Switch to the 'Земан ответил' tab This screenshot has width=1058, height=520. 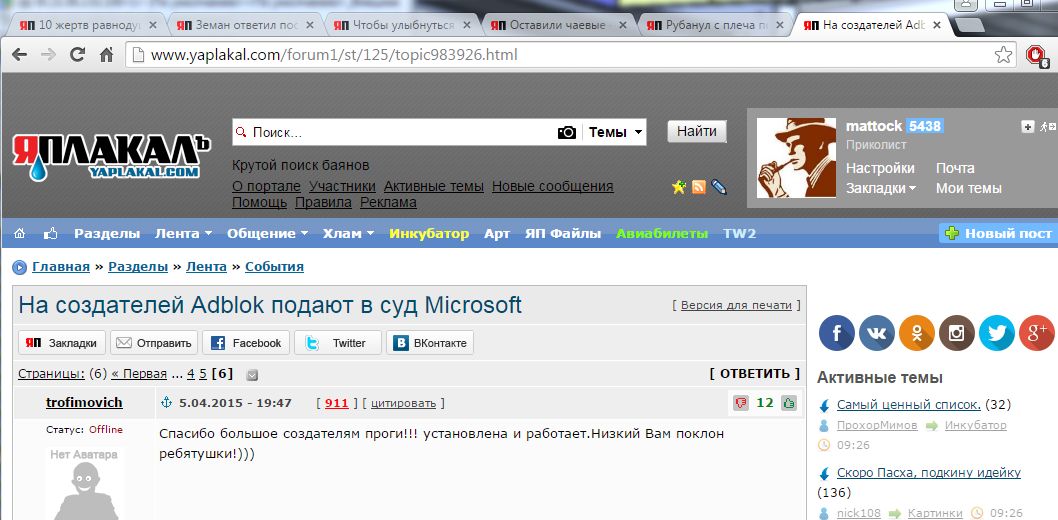click(244, 25)
